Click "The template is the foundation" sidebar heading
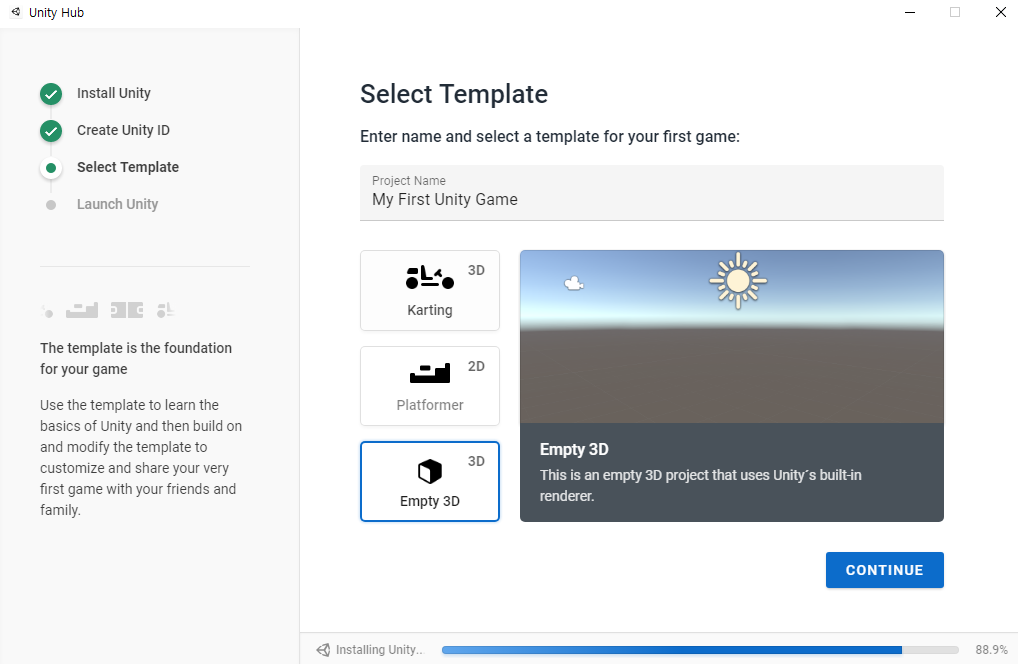This screenshot has height=664, width=1018. [x=136, y=358]
